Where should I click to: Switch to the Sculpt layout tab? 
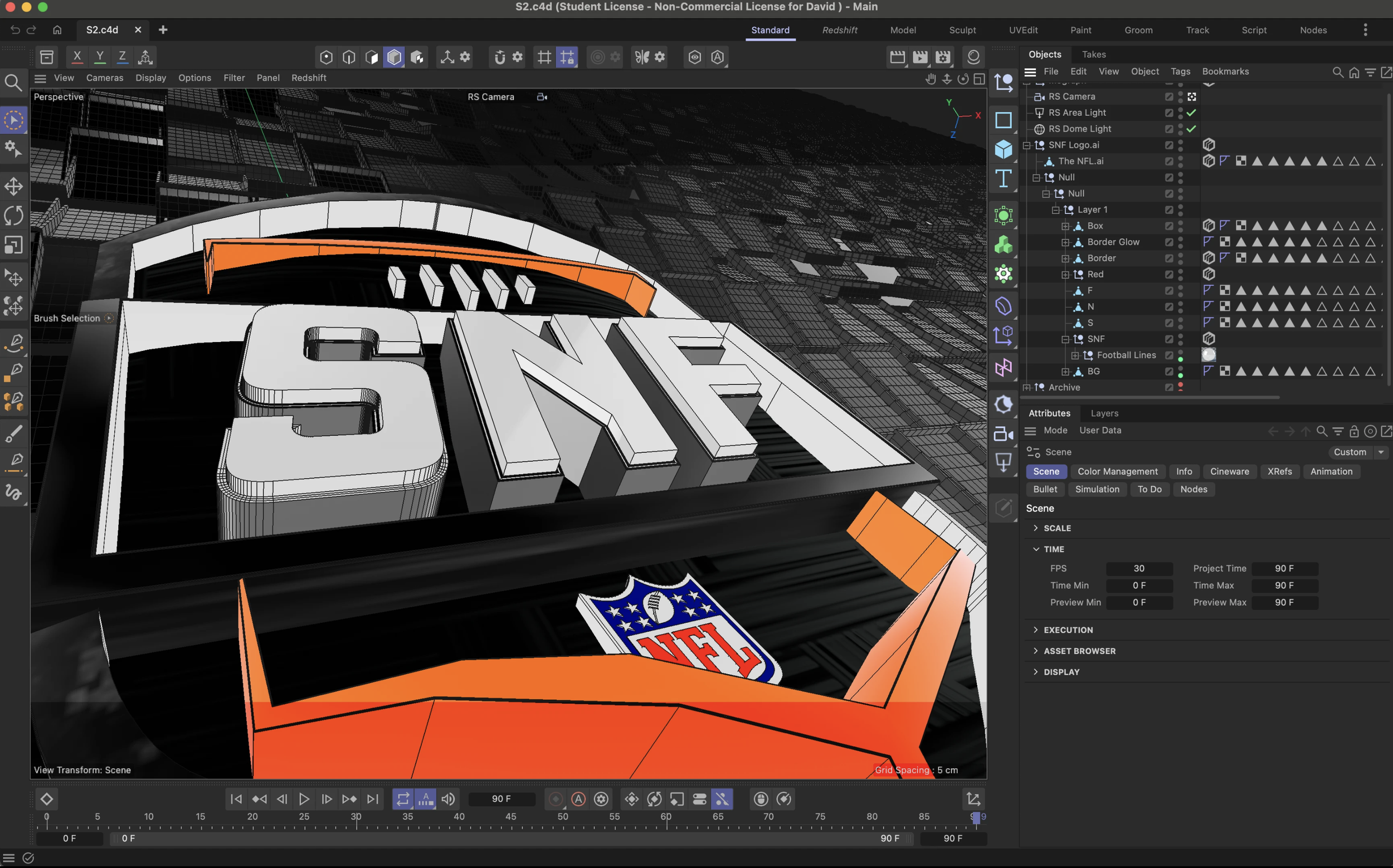[962, 30]
